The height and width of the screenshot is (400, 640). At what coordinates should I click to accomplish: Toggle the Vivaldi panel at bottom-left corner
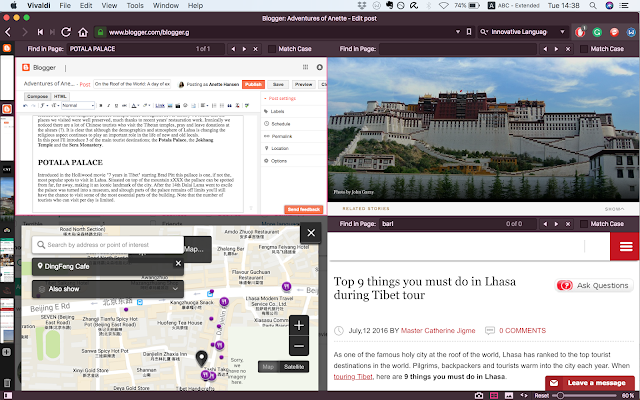point(7,396)
